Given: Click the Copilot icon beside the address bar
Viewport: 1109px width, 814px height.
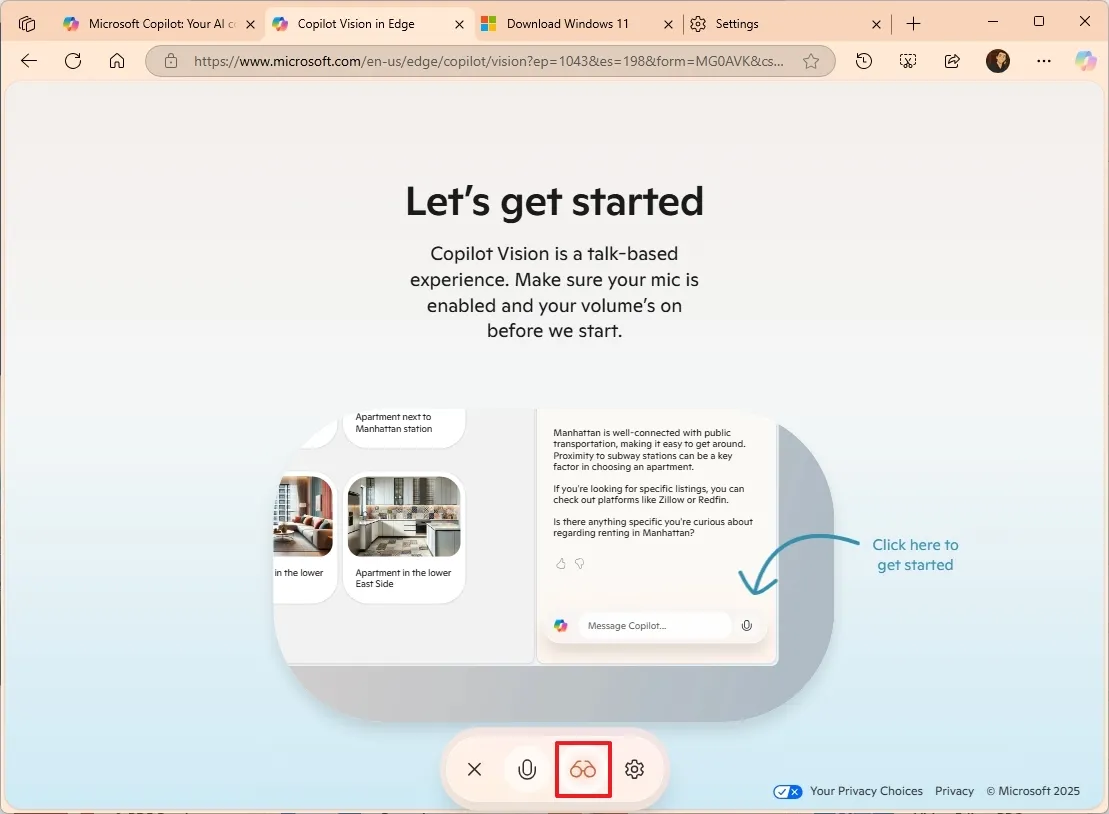Looking at the screenshot, I should tap(1086, 61).
